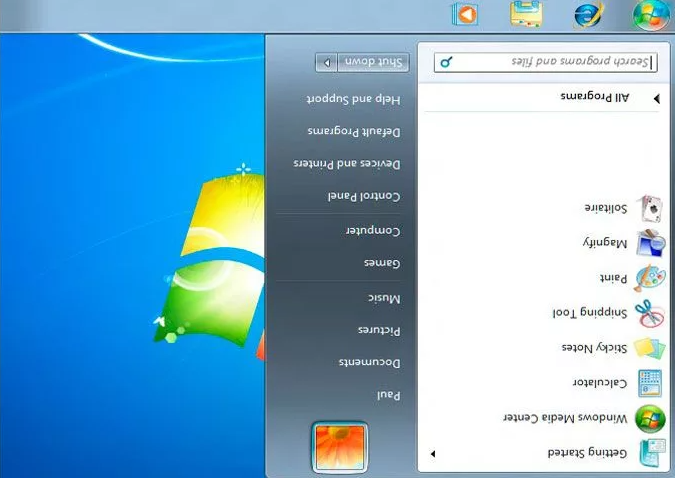Image resolution: width=675 pixels, height=478 pixels.
Task: Launch Windows Media Center icon
Action: (650, 418)
